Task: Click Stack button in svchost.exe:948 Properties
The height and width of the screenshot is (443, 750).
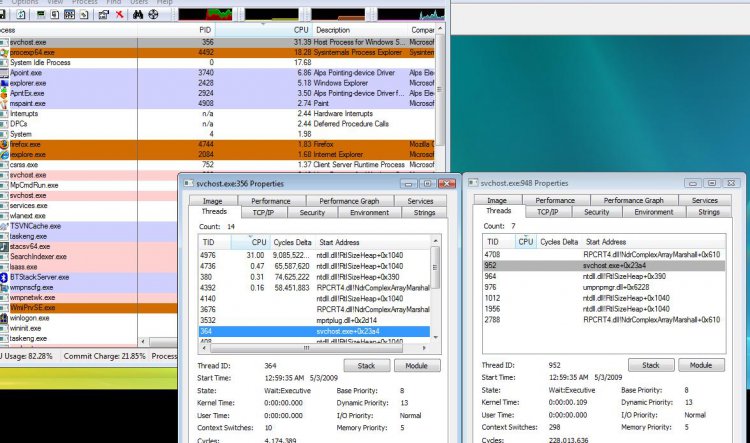Action: [651, 365]
